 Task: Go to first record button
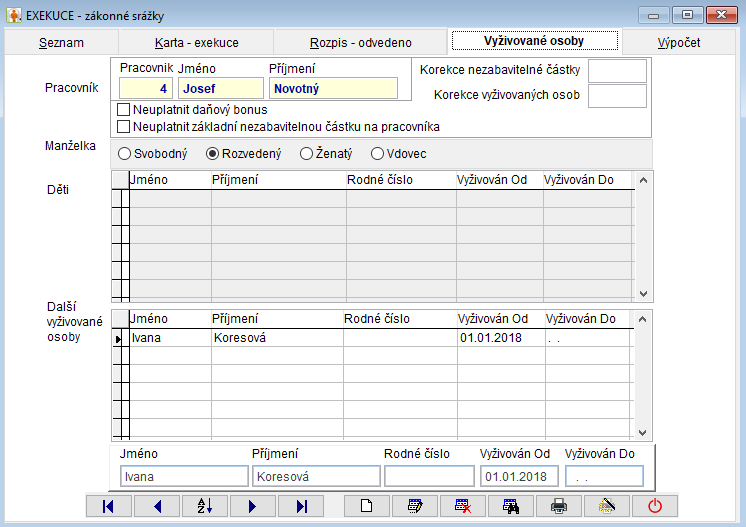point(108,506)
